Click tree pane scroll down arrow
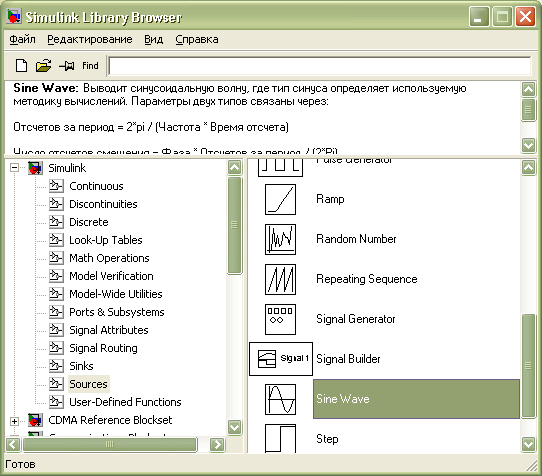This screenshot has height=476, width=542. pyautogui.click(x=235, y=427)
